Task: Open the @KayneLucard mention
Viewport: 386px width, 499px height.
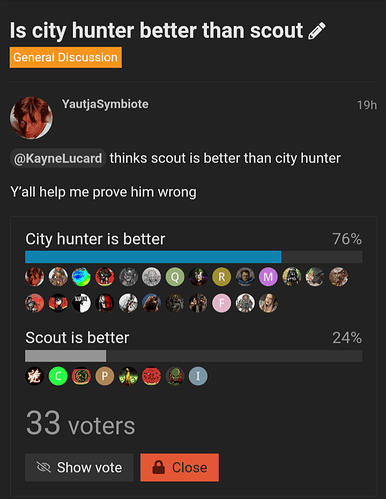Action: pos(58,158)
